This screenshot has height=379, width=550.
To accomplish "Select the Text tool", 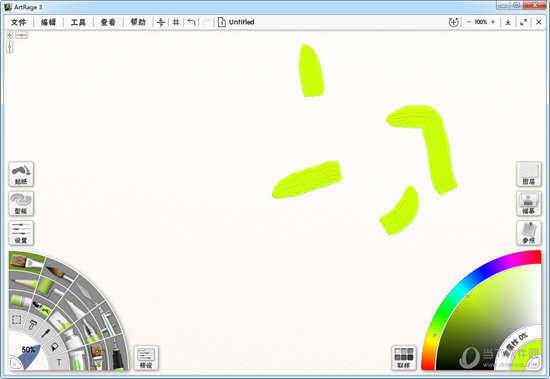I will pyautogui.click(x=59, y=362).
